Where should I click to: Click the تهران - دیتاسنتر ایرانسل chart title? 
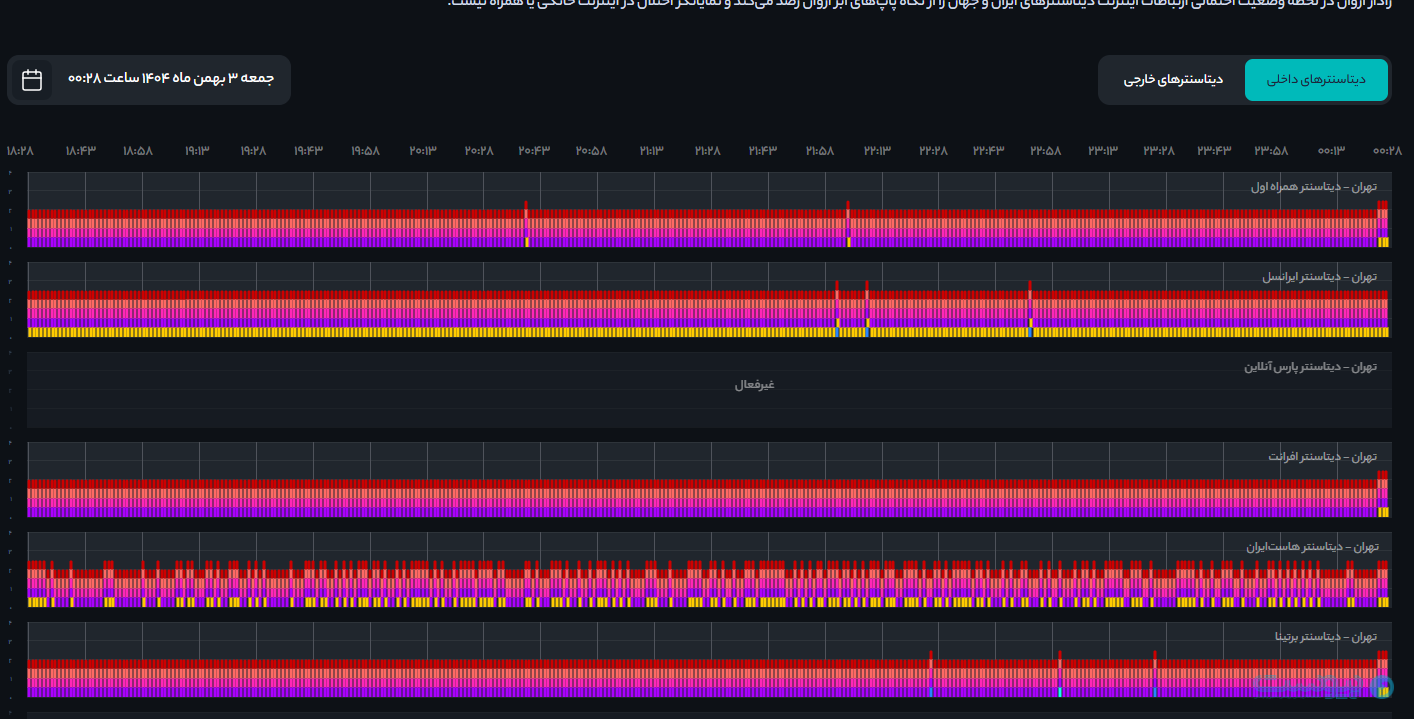pos(1319,277)
